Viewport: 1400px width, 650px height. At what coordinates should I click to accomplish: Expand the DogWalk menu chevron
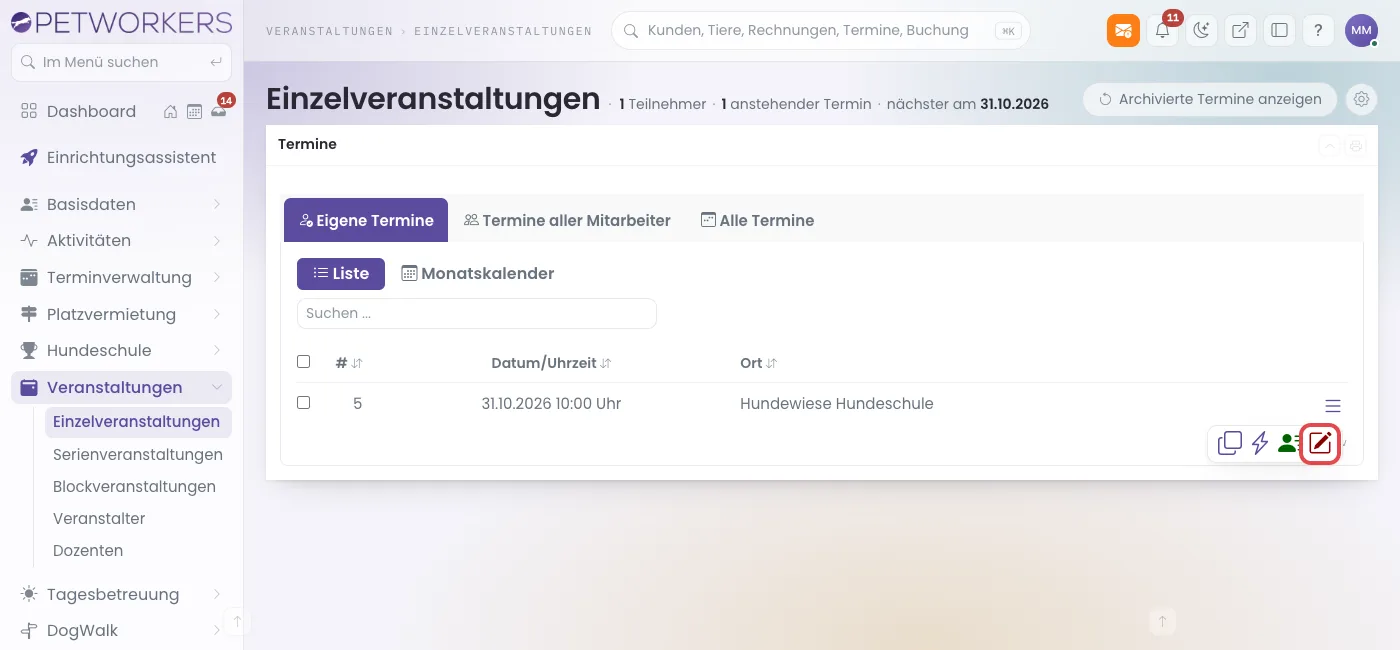click(217, 631)
